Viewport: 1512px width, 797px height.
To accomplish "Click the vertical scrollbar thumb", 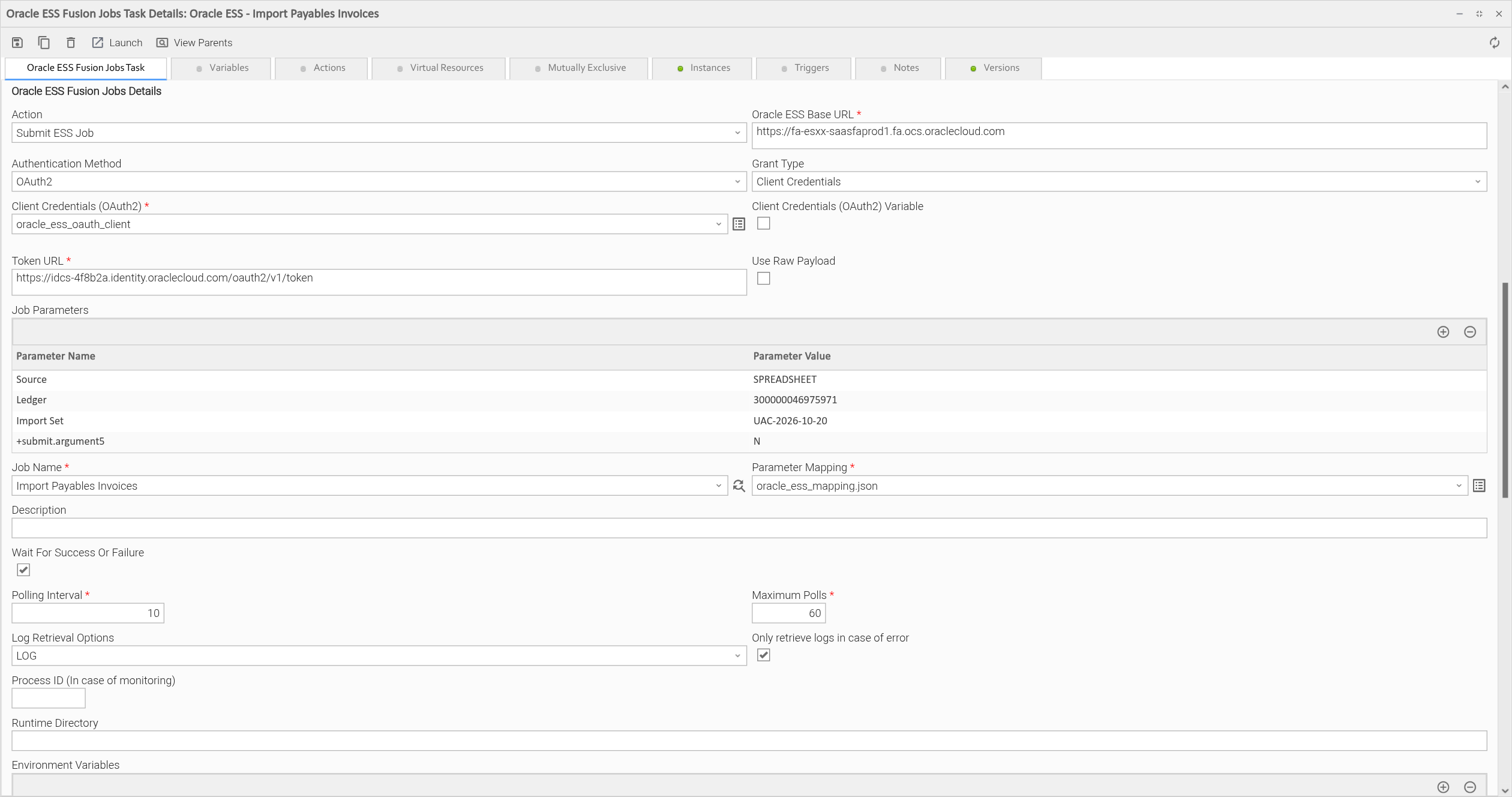I will pos(1505,390).
